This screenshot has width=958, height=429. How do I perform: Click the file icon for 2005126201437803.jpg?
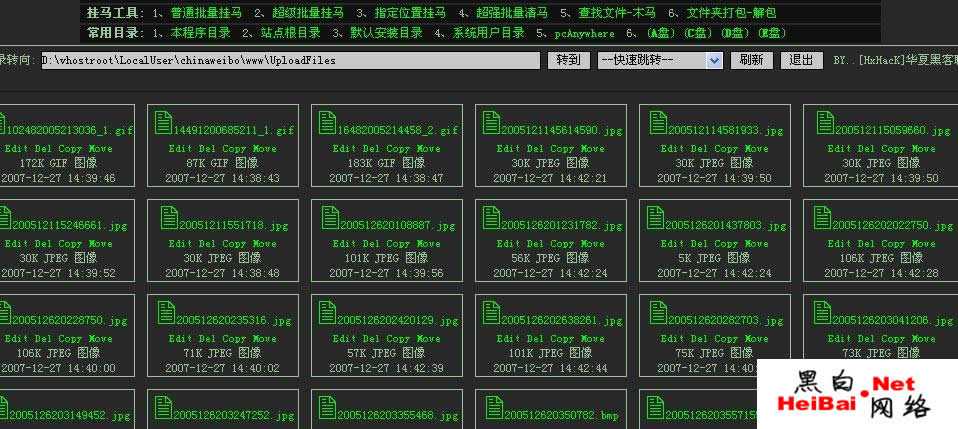656,218
